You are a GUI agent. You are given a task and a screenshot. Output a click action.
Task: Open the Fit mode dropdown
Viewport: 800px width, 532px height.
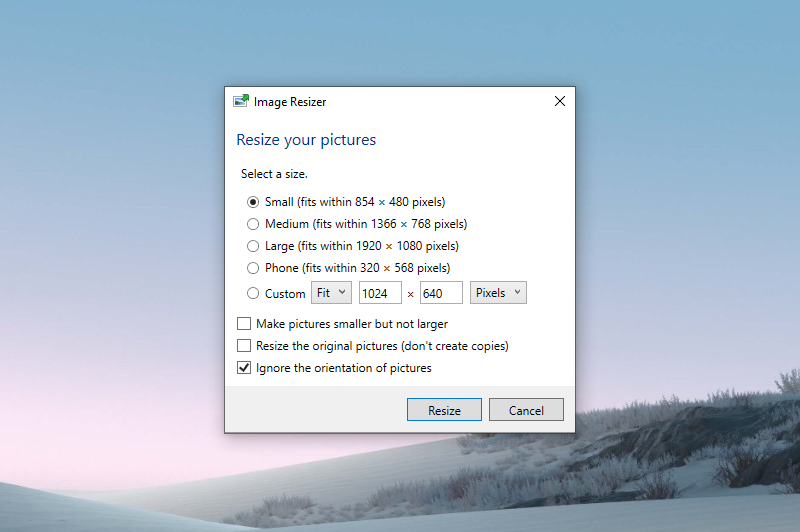click(x=331, y=293)
